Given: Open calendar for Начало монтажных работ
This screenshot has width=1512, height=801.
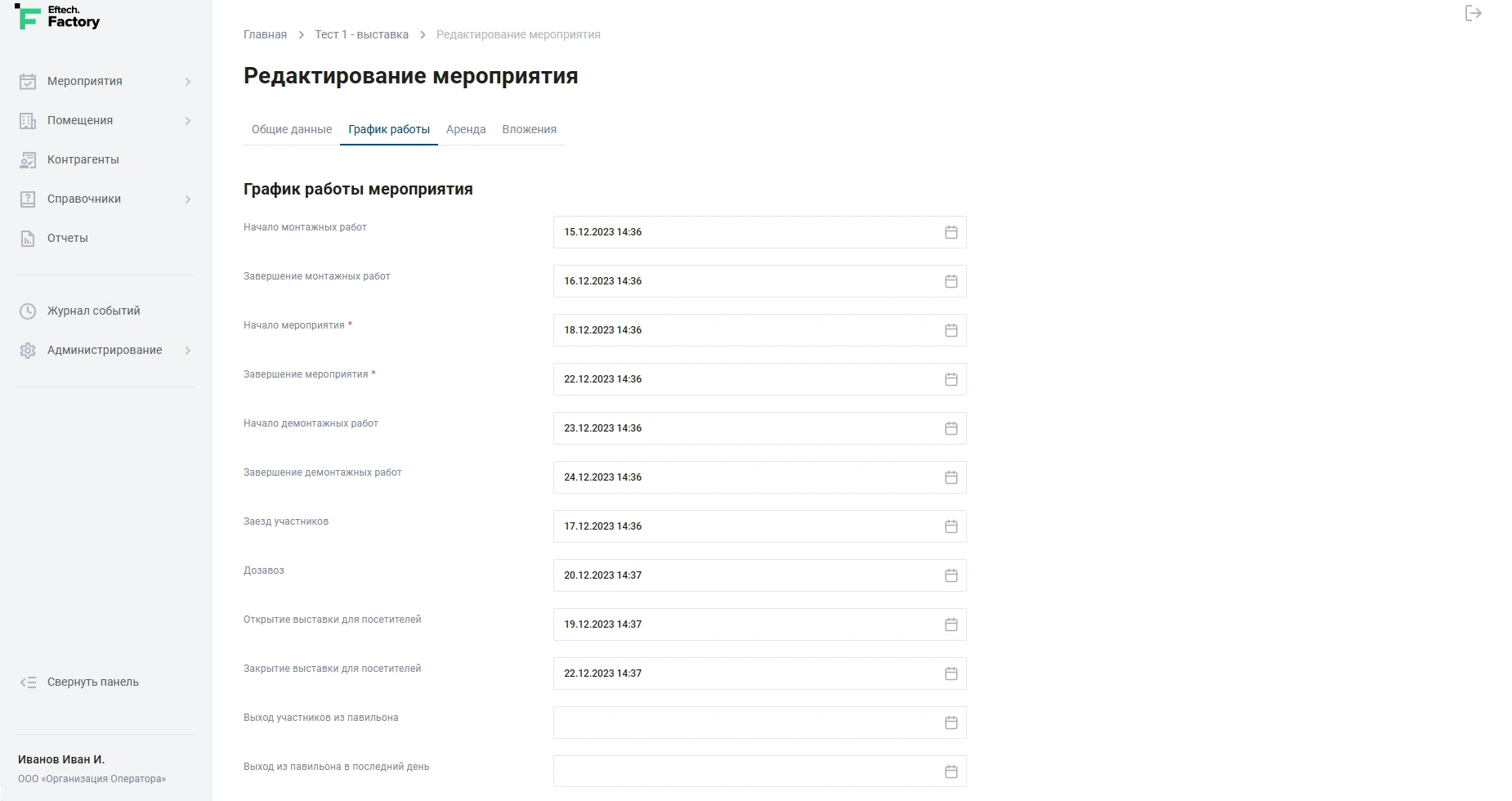Looking at the screenshot, I should pyautogui.click(x=951, y=232).
